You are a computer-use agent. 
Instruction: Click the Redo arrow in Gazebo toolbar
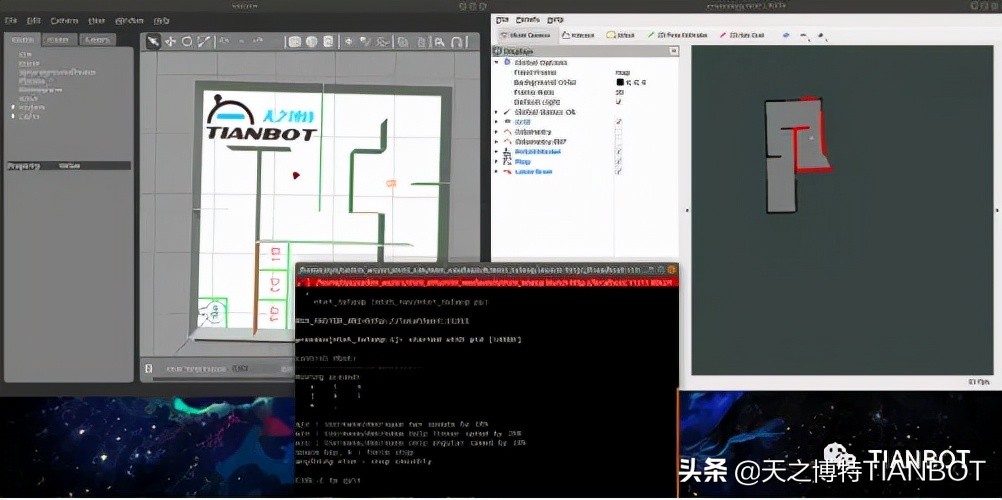(256, 42)
